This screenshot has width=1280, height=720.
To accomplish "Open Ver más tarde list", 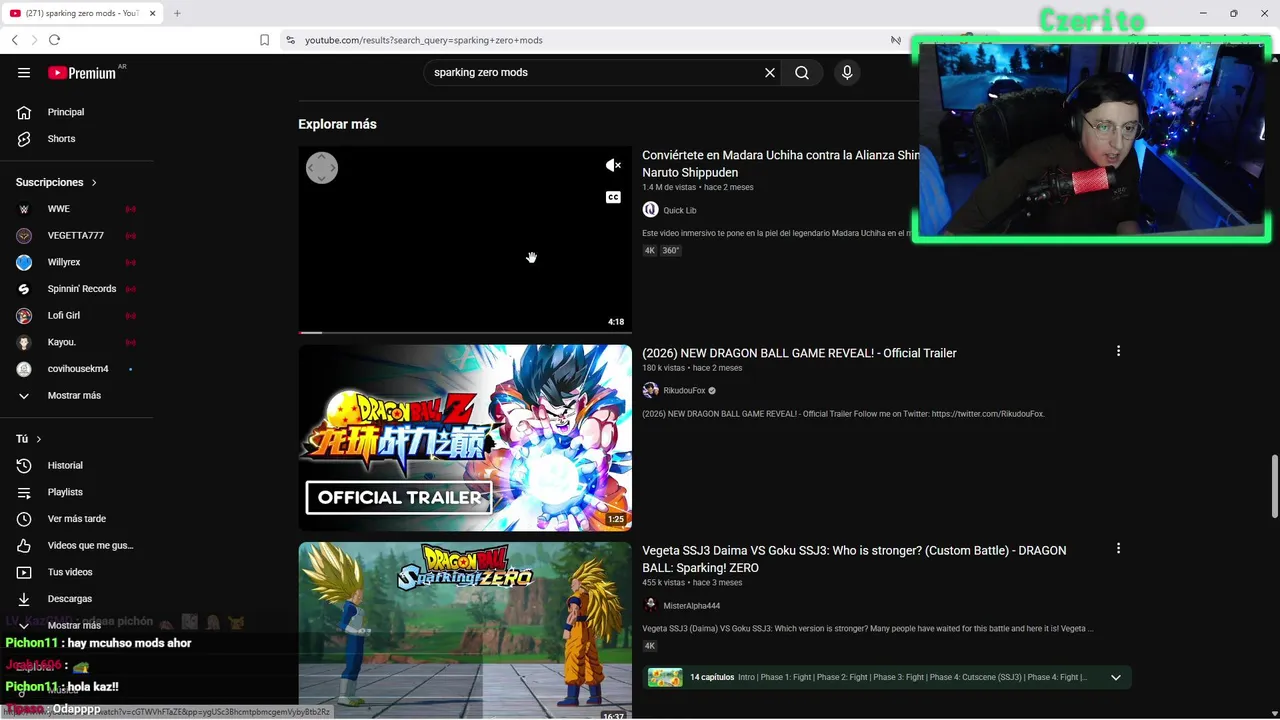I will click(77, 519).
